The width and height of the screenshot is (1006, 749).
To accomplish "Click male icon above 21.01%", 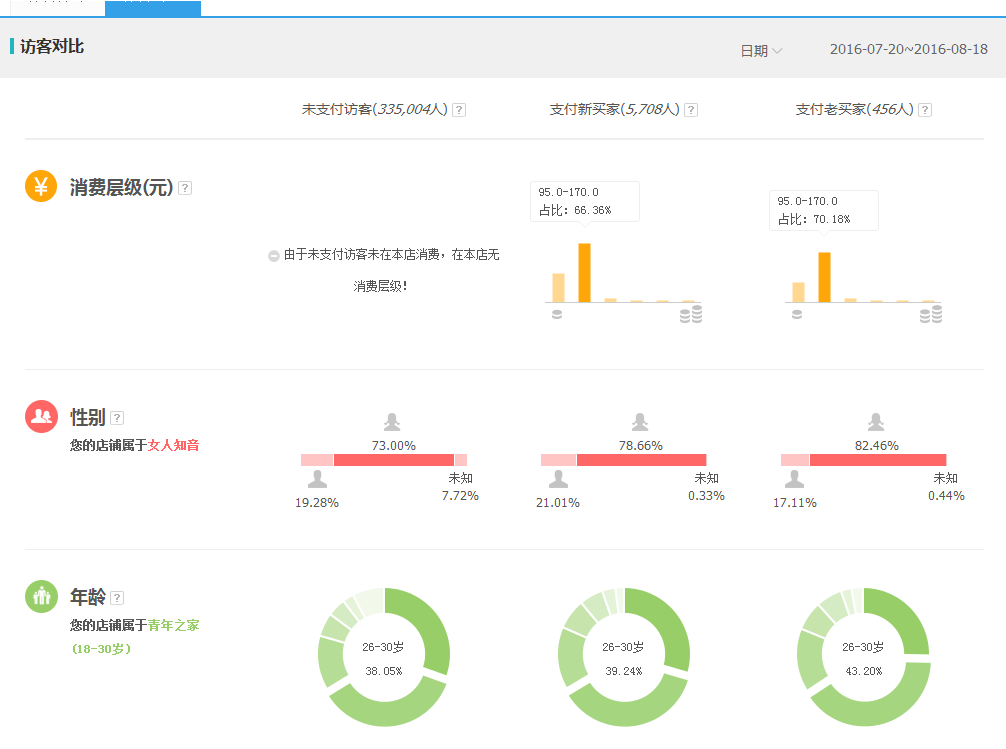I will [558, 479].
